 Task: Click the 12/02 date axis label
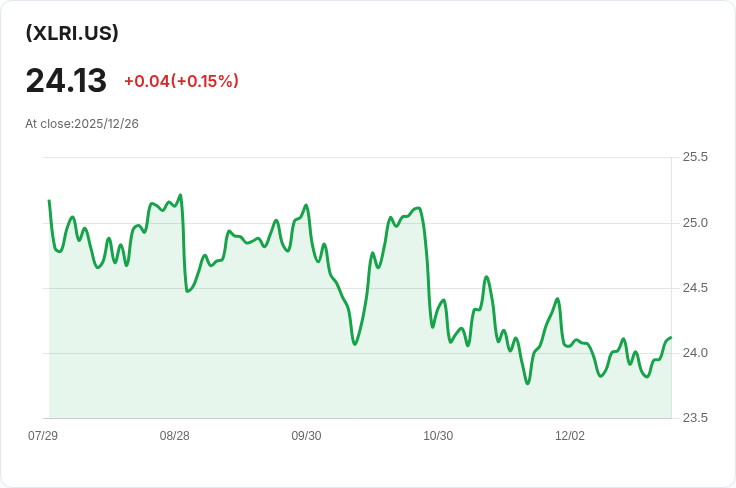click(x=570, y=436)
